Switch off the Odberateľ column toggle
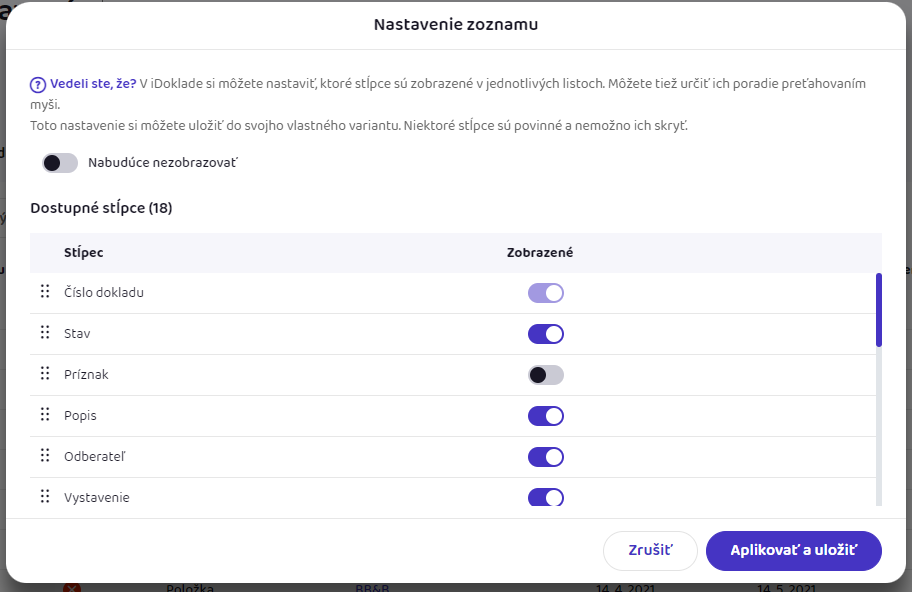 pyautogui.click(x=546, y=457)
